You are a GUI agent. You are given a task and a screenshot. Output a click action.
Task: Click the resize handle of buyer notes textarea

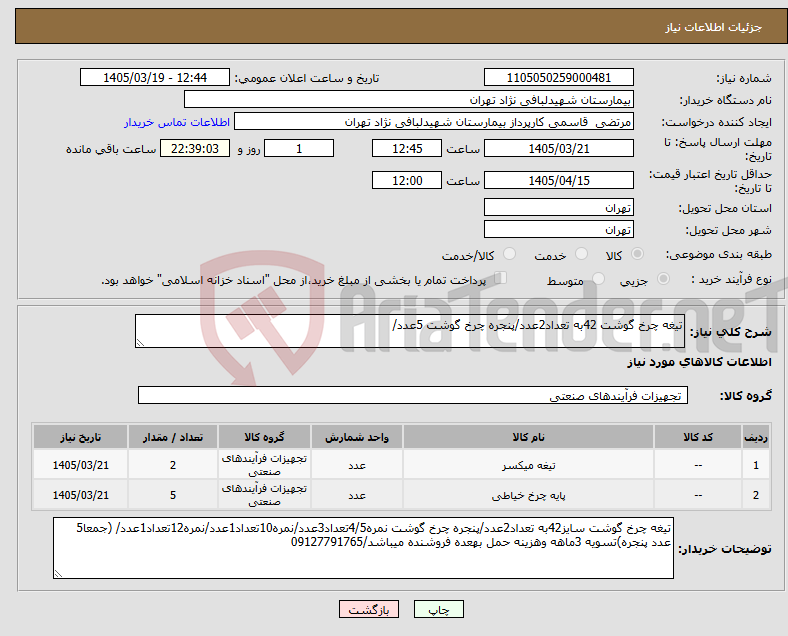pyautogui.click(x=58, y=573)
